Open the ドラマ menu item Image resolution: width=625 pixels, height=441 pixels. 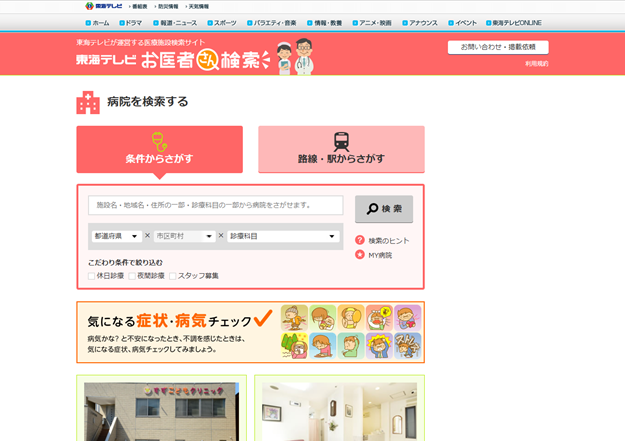[131, 23]
